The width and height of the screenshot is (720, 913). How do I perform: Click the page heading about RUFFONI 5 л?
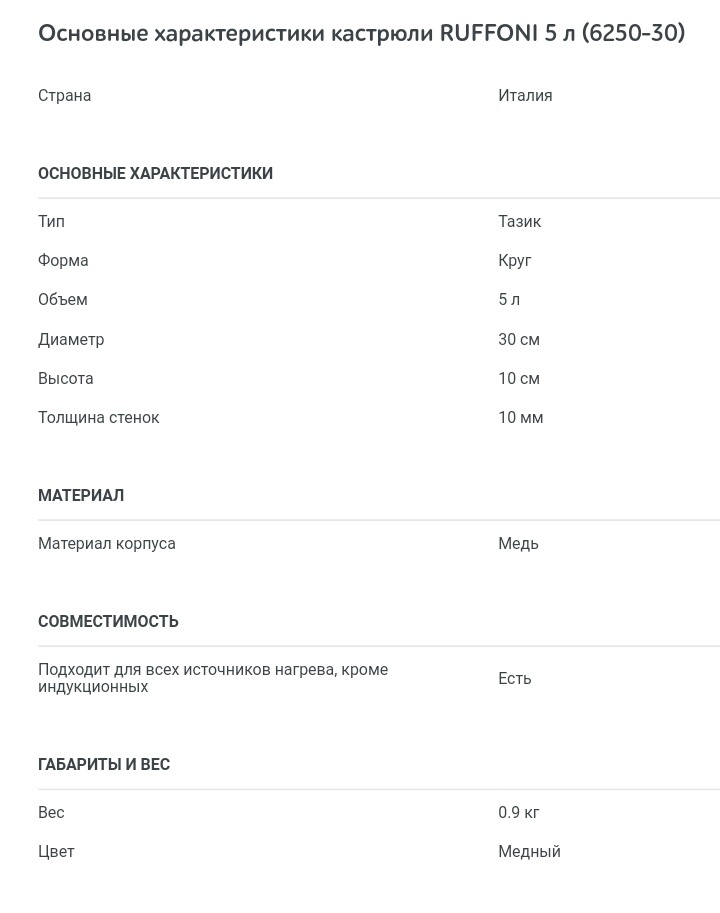[x=361, y=33]
